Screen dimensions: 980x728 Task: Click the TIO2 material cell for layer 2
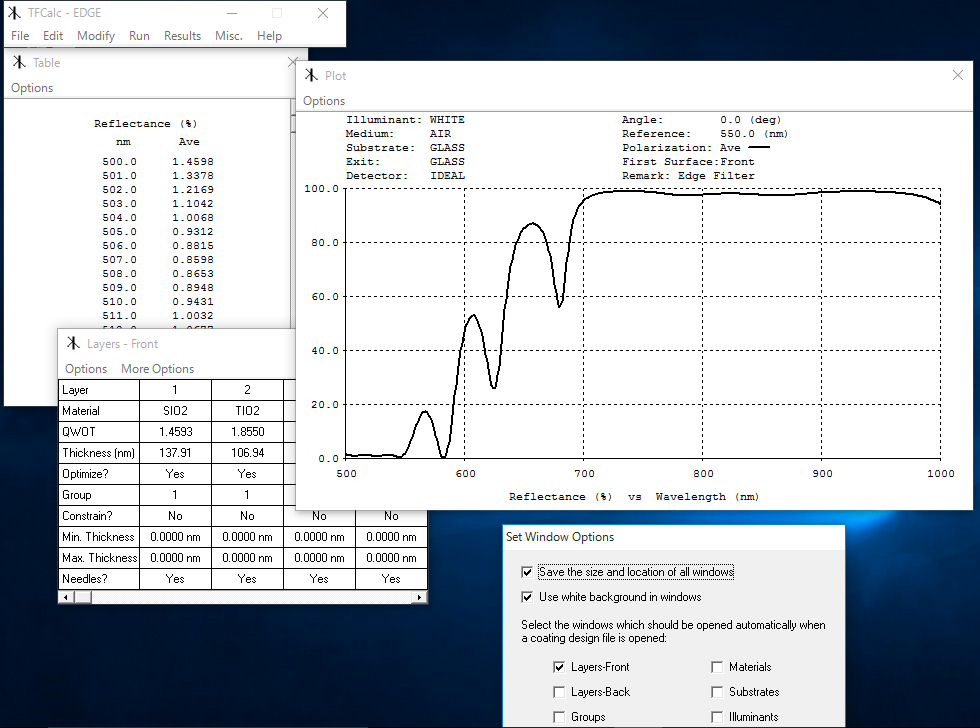247,411
